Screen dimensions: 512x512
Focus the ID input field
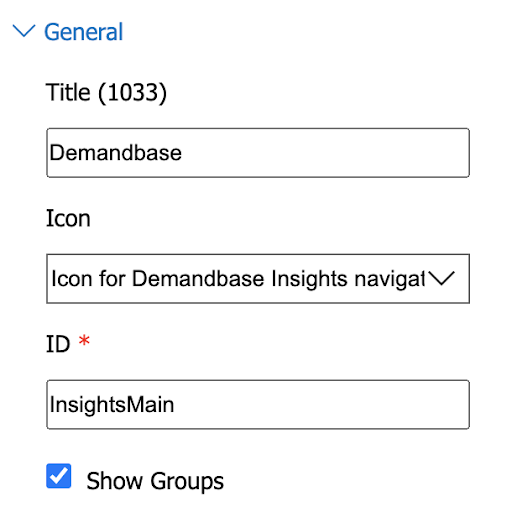click(x=258, y=404)
